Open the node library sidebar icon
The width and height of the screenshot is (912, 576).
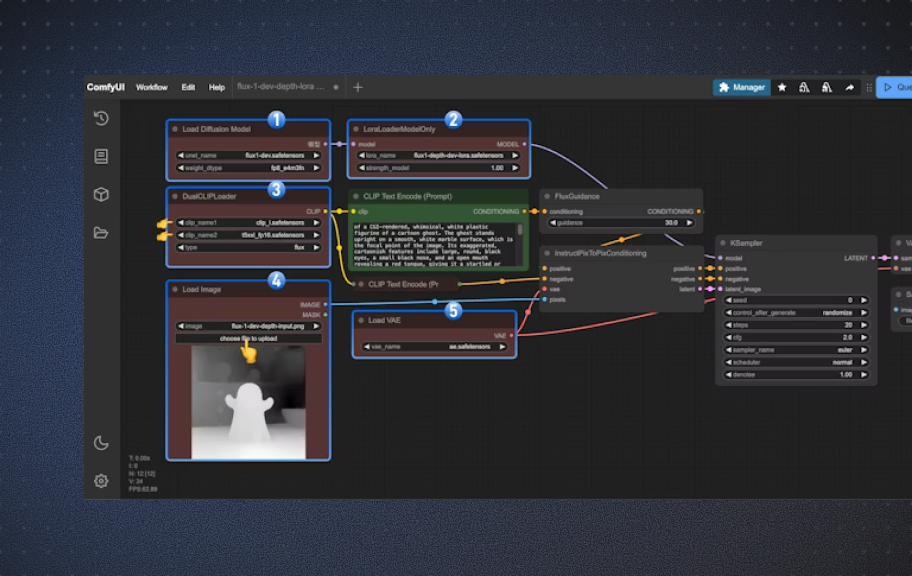coord(101,156)
